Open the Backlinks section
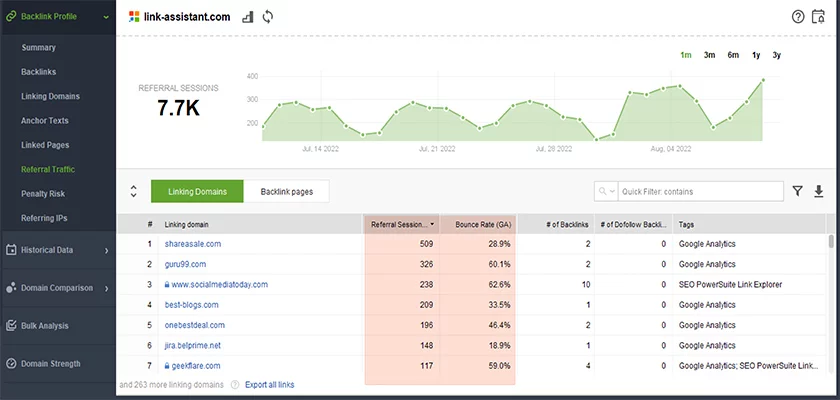The width and height of the screenshot is (840, 400). 39,72
